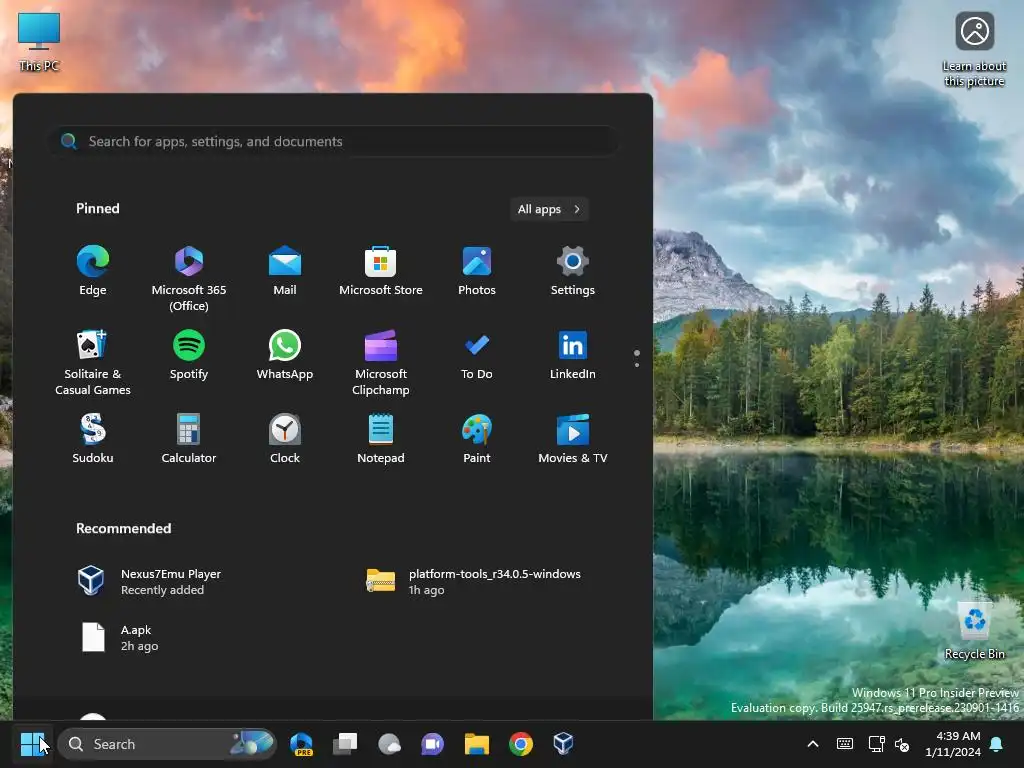Open the Paint app
The height and width of the screenshot is (768, 1024).
pyautogui.click(x=477, y=439)
